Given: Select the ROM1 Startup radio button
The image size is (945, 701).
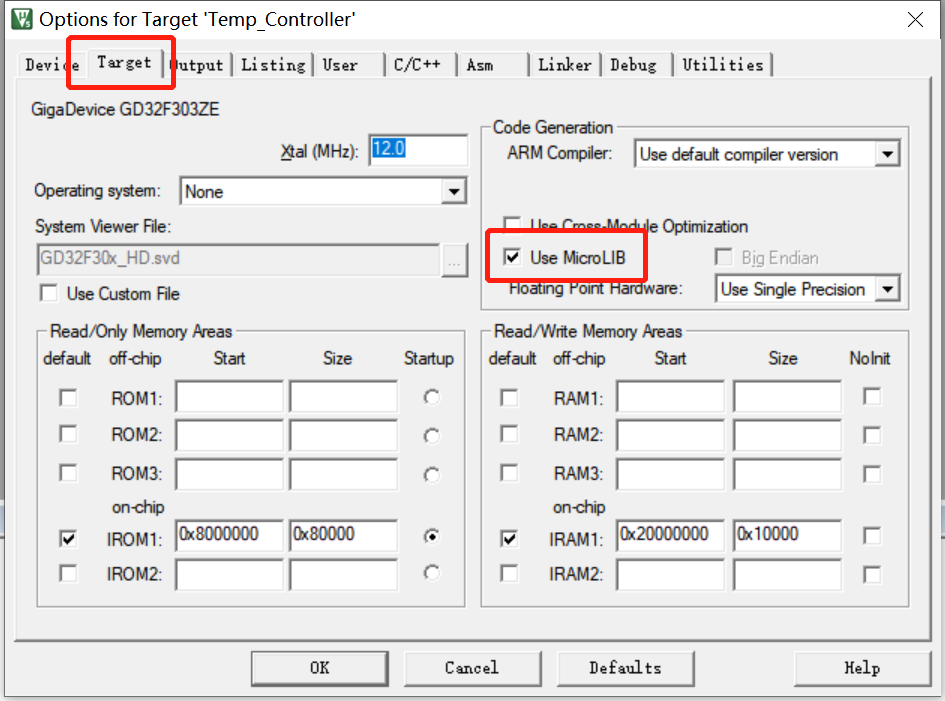Looking at the screenshot, I should (x=430, y=396).
